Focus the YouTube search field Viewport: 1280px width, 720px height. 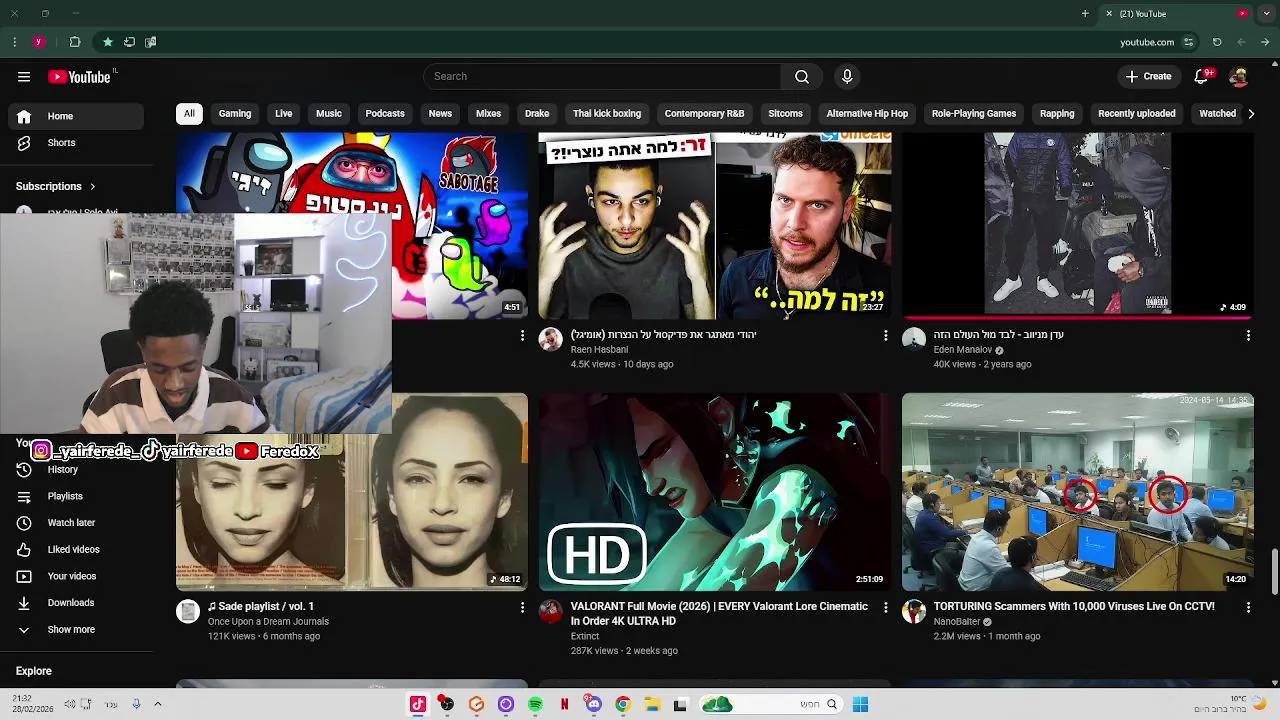click(x=602, y=76)
